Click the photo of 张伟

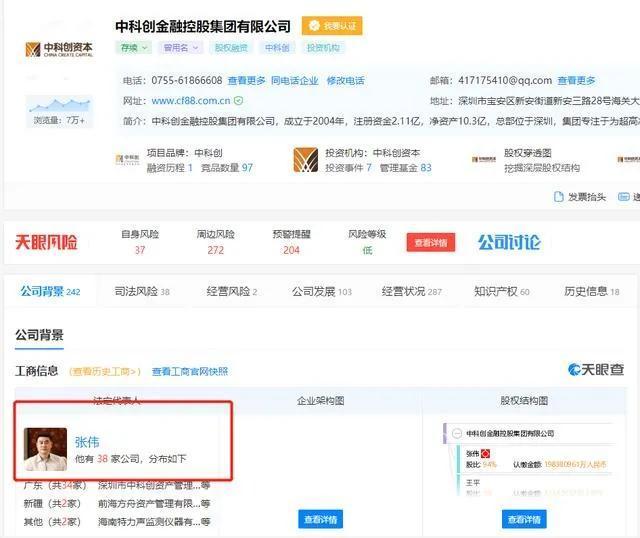point(45,449)
